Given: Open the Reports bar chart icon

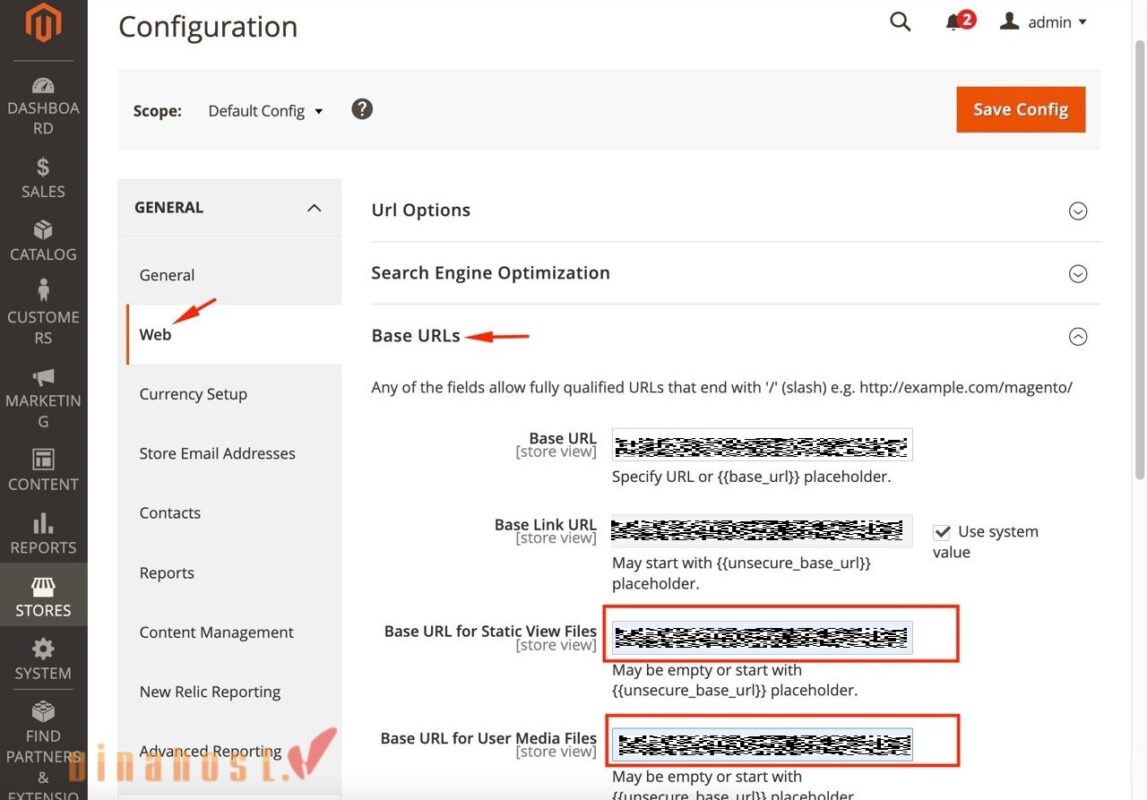Looking at the screenshot, I should (x=43, y=523).
